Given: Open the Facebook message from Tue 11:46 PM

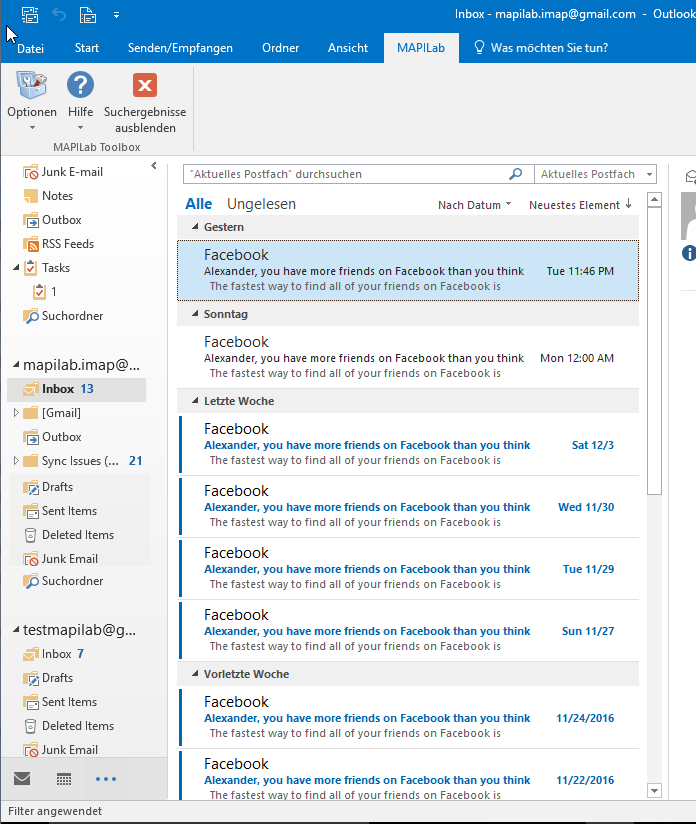Looking at the screenshot, I should click(408, 271).
